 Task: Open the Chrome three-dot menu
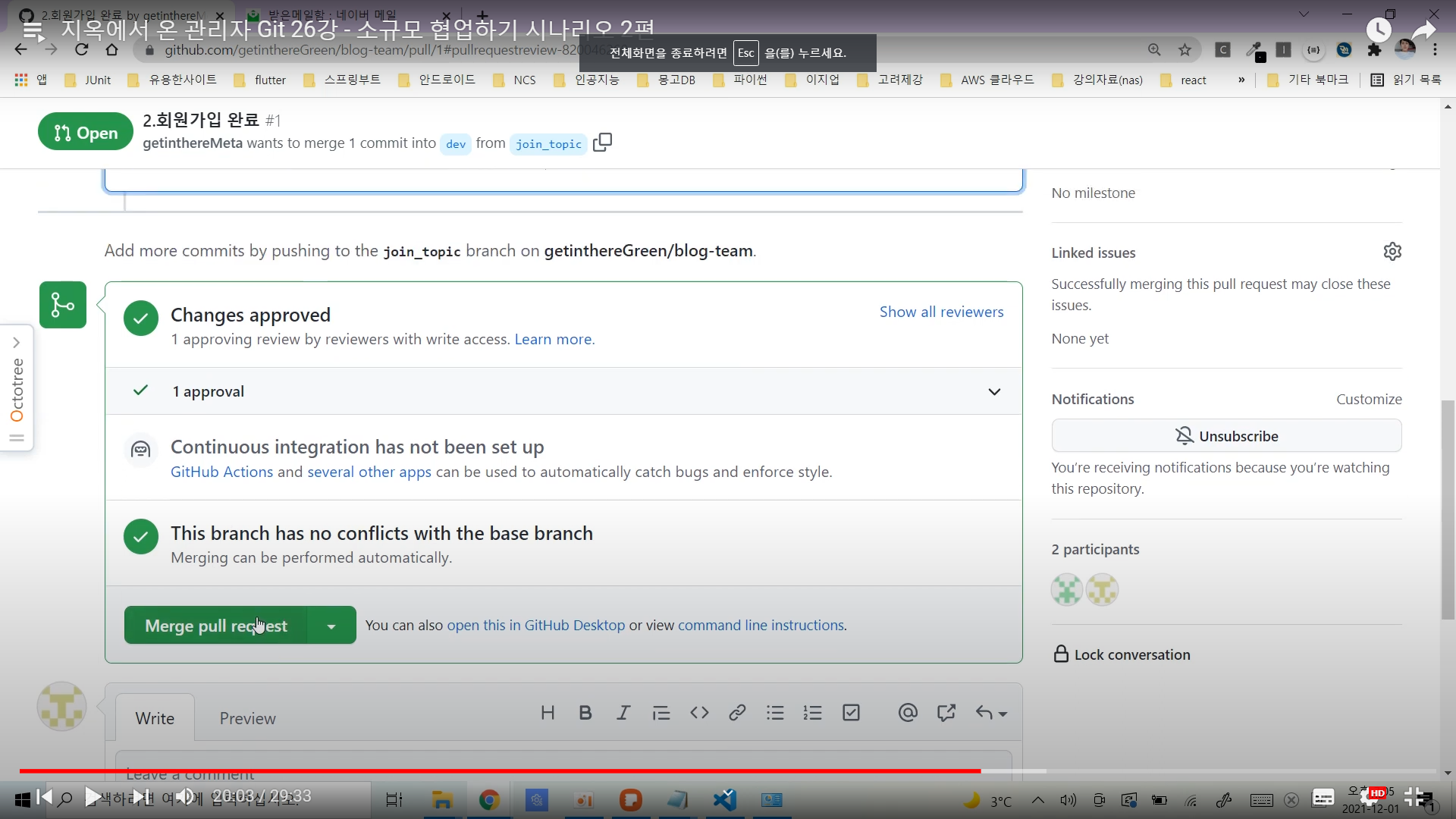[x=1435, y=50]
